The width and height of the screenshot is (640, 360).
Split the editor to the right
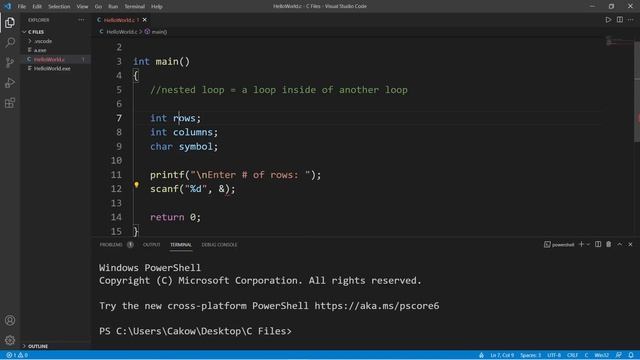pos(620,20)
